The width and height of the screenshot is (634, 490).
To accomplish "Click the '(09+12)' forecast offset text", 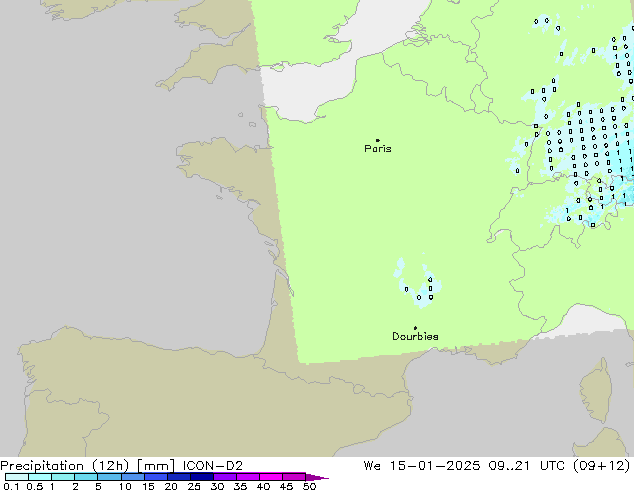I will click(604, 466).
